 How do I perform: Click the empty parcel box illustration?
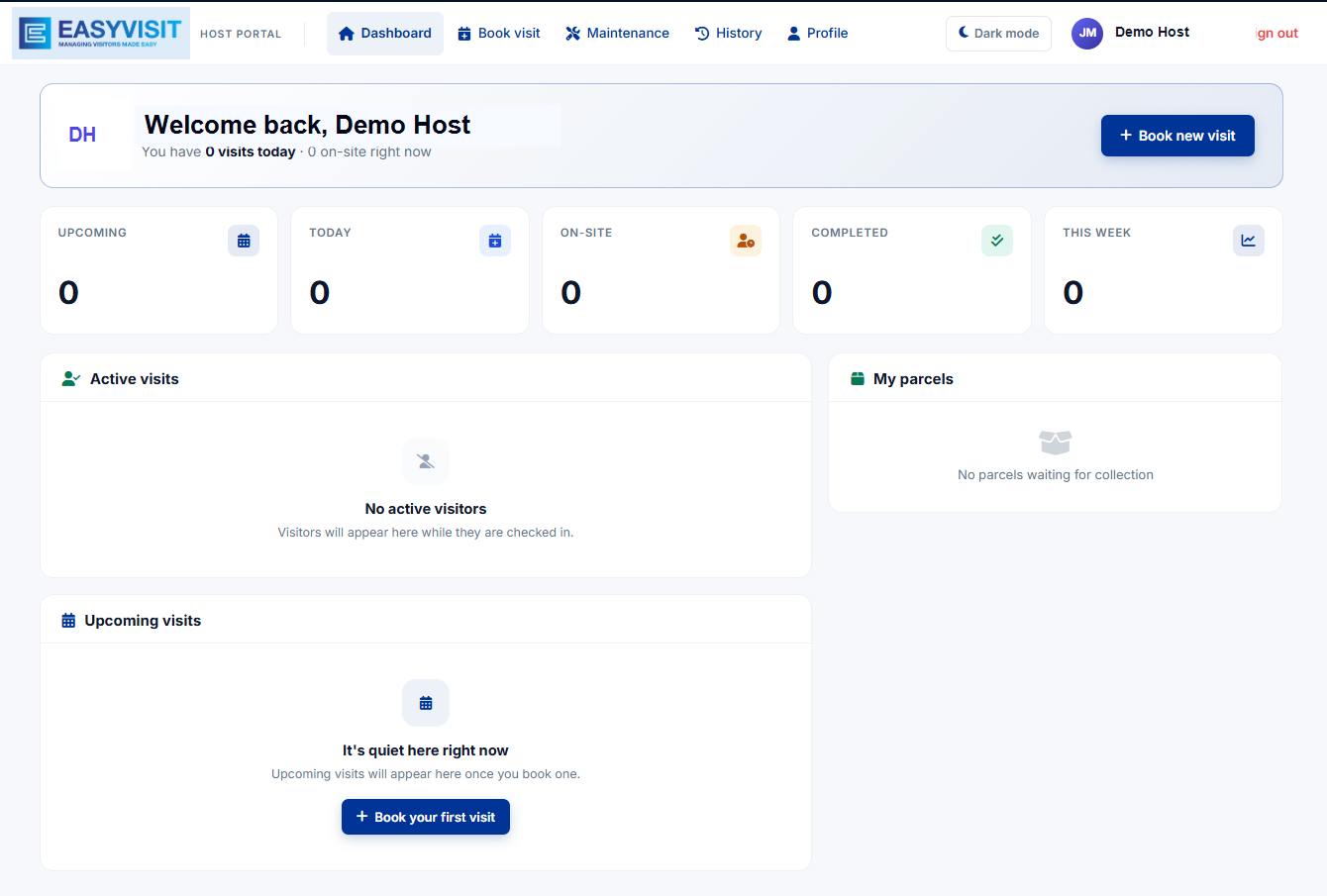pyautogui.click(x=1056, y=442)
